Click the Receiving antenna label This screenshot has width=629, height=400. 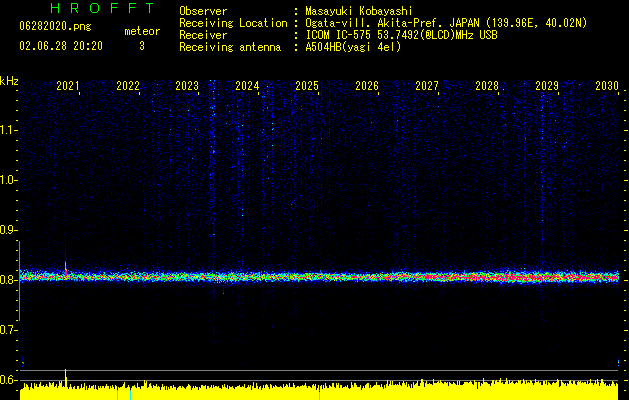[230, 47]
